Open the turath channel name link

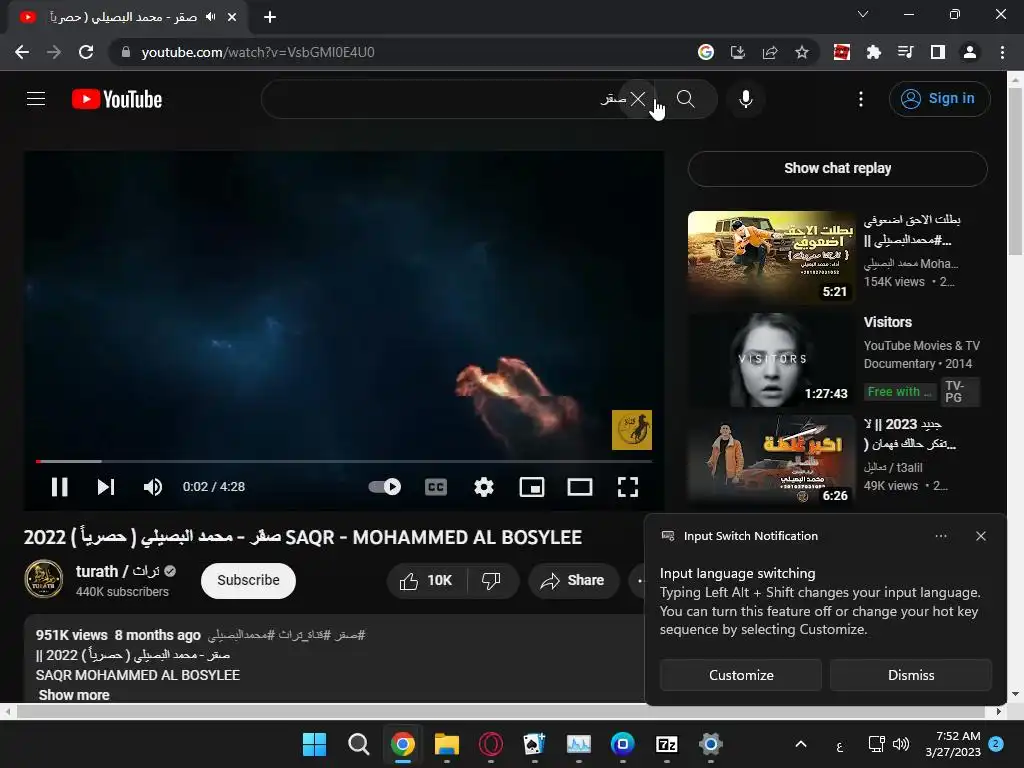[x=118, y=571]
